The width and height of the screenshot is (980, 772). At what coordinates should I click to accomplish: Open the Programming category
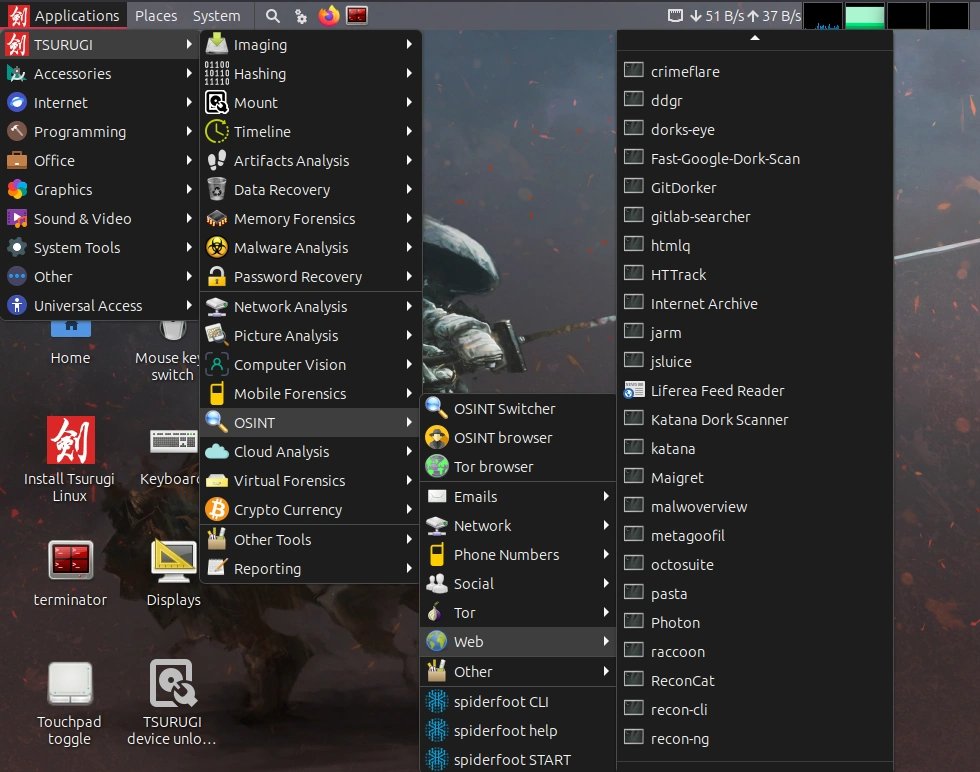(x=100, y=131)
